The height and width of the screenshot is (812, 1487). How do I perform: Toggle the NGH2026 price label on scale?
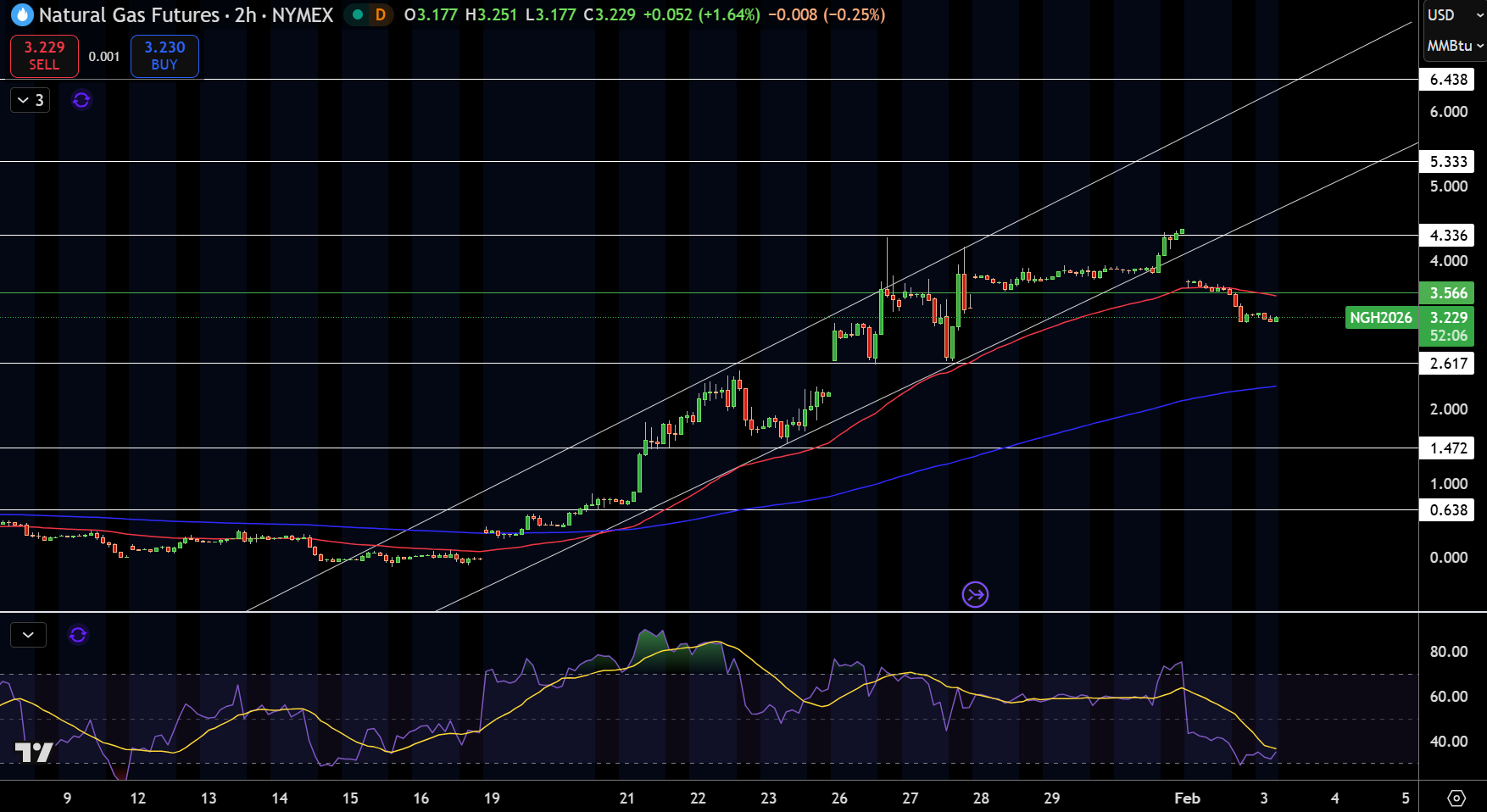(x=1382, y=318)
